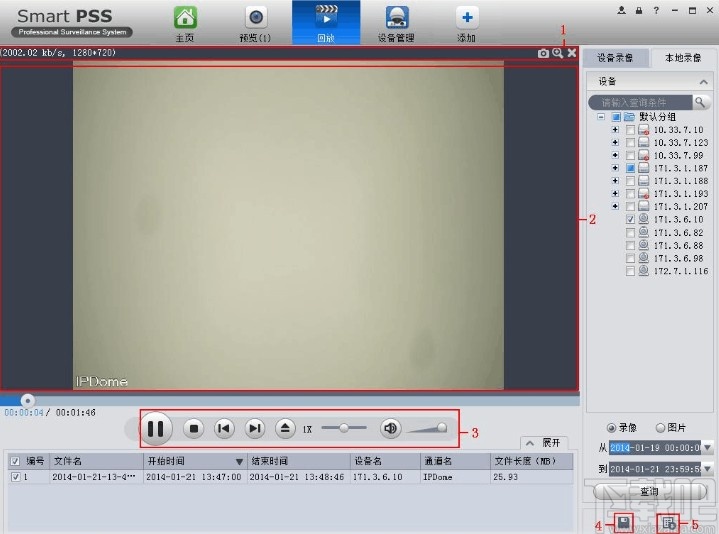The image size is (719, 534).
Task: Click the dome camera icon of 171.3.6.10
Action: (643, 219)
